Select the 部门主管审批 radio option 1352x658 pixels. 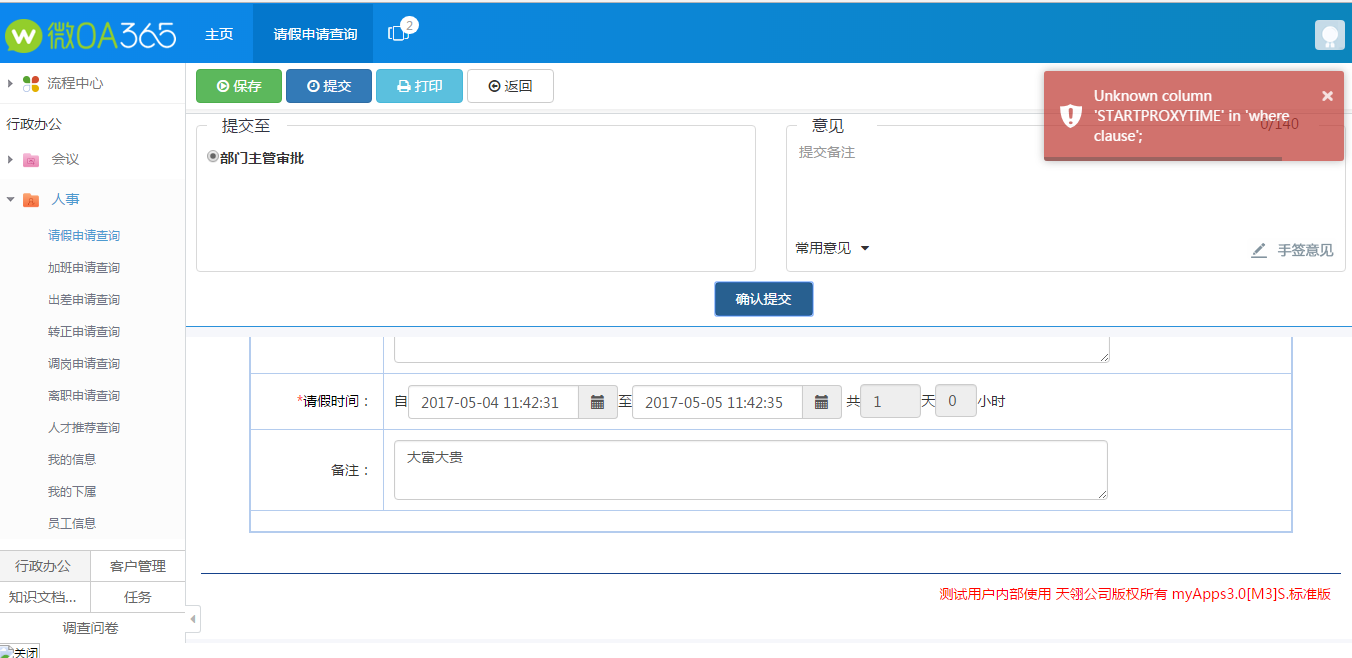[x=213, y=157]
